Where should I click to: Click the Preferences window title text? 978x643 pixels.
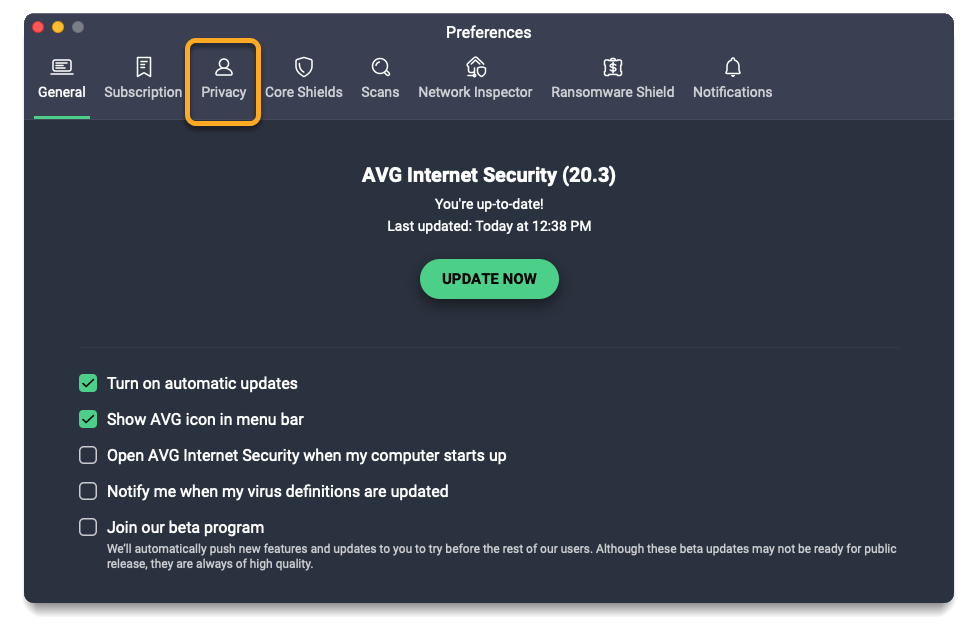point(489,32)
